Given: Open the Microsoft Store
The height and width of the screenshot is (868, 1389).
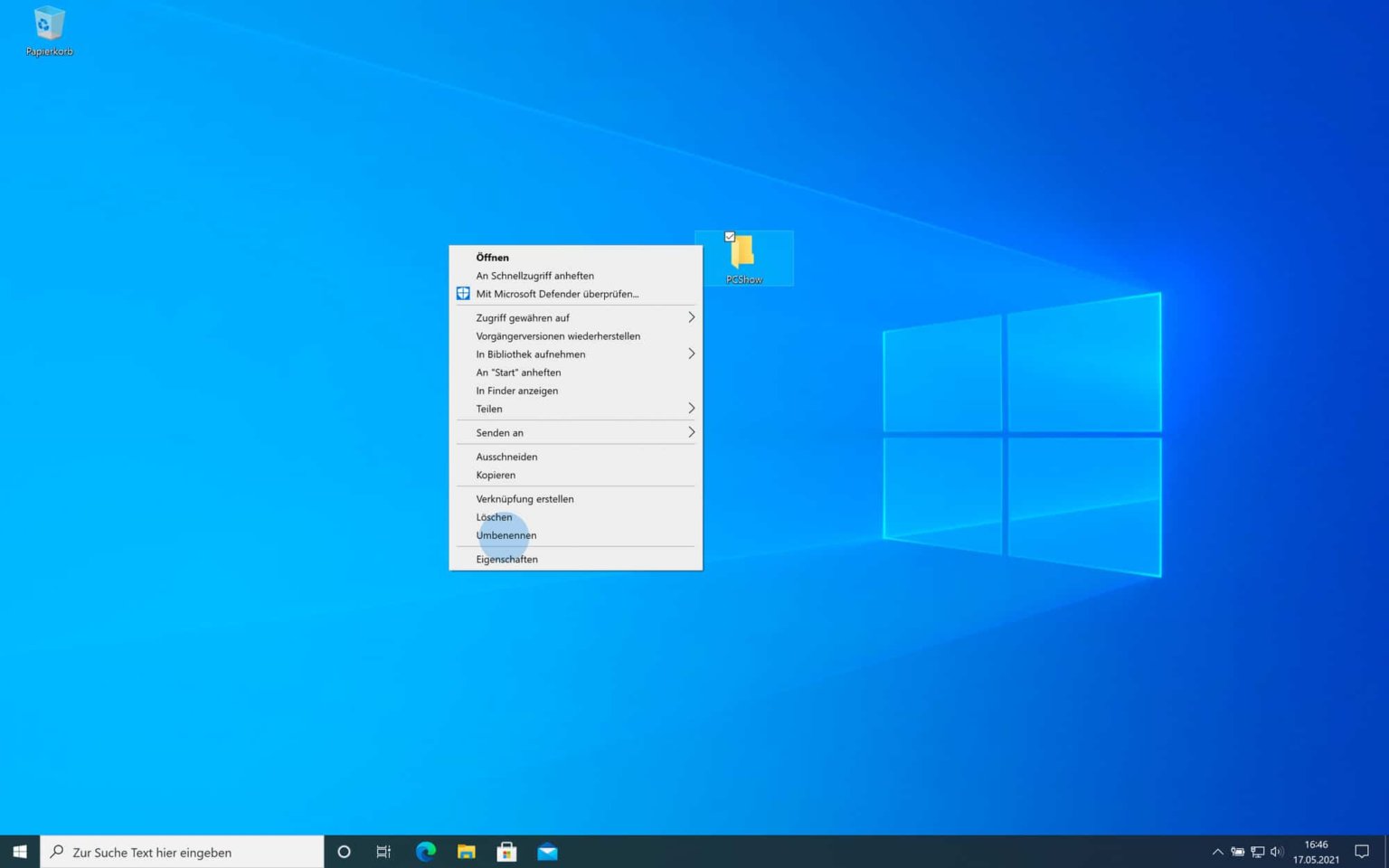Looking at the screenshot, I should tap(506, 851).
